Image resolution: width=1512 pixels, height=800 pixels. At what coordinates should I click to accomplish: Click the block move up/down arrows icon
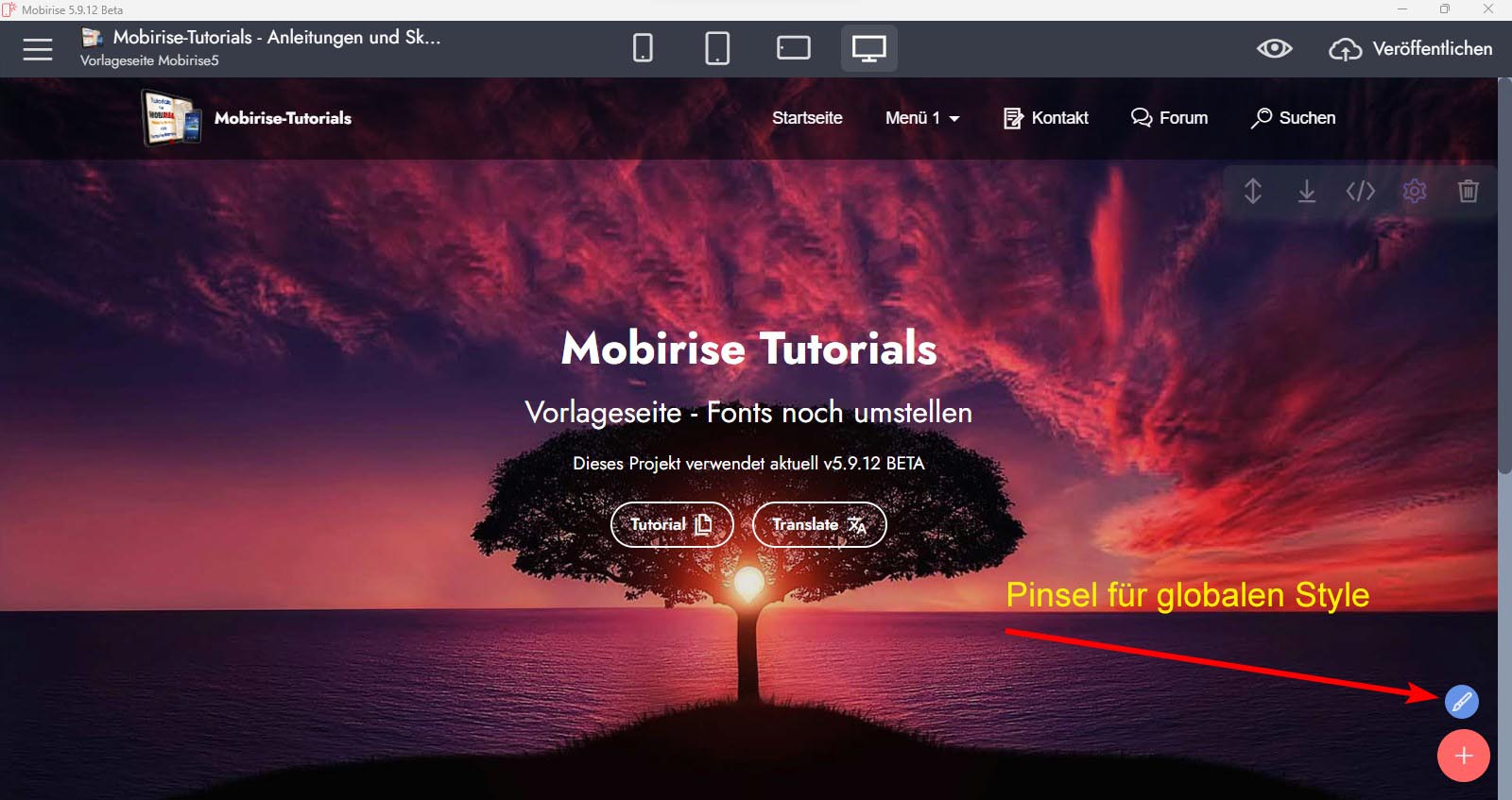coord(1253,191)
